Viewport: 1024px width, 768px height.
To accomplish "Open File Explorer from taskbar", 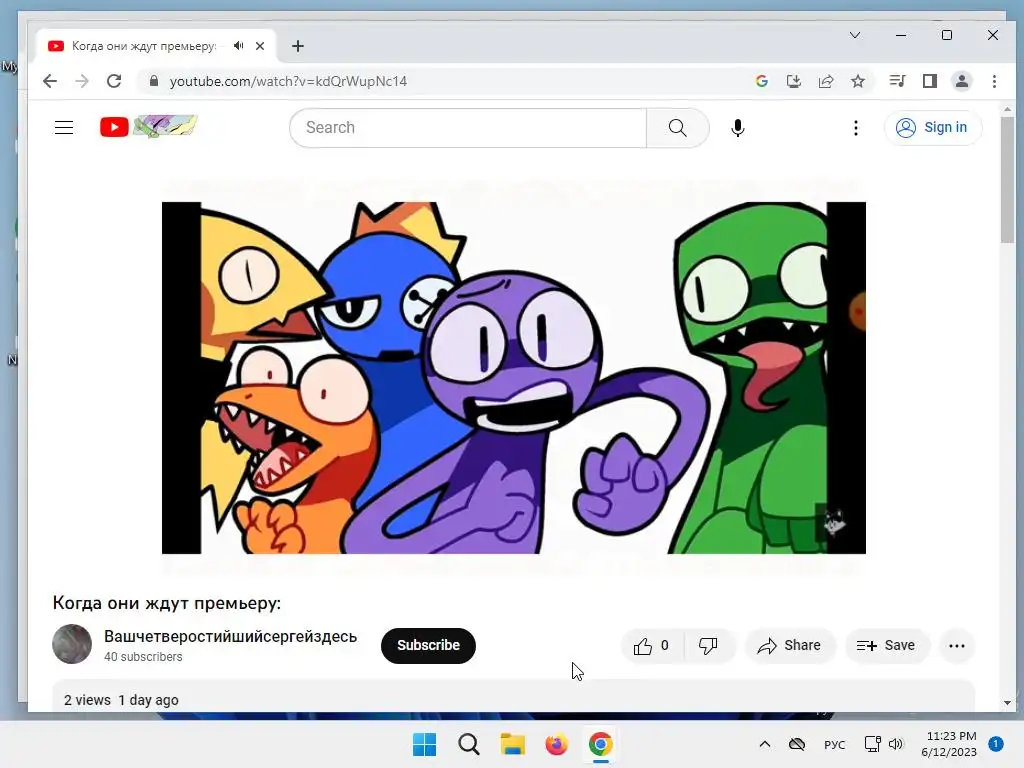I will click(x=513, y=744).
